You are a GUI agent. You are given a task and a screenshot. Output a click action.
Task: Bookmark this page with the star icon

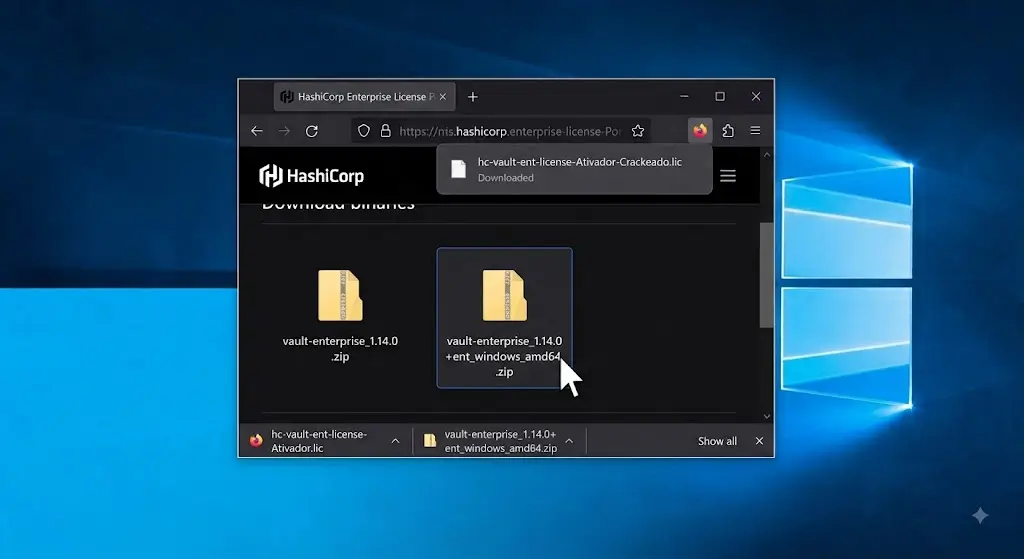pyautogui.click(x=638, y=131)
